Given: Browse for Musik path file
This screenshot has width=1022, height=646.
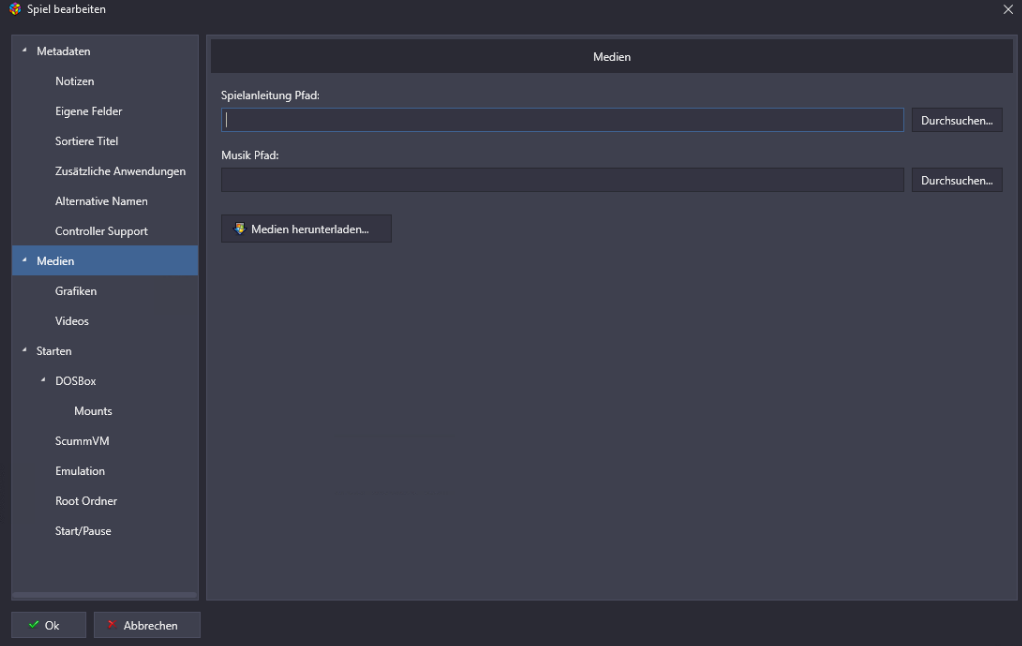Looking at the screenshot, I should pos(956,180).
